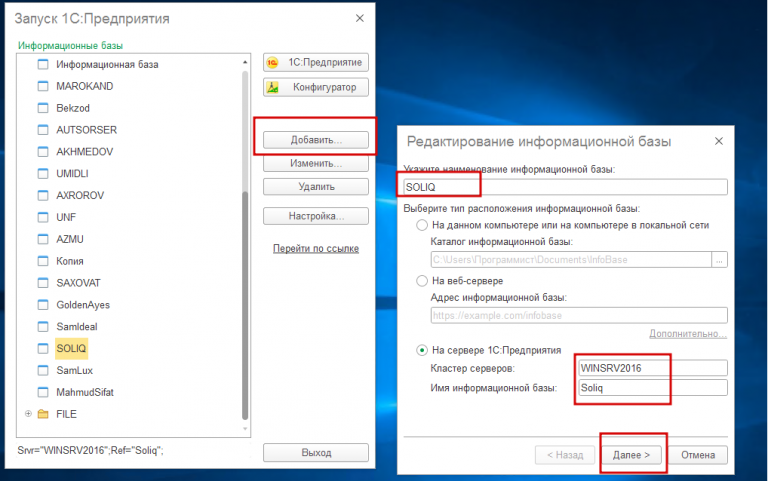
Task: Select the GoldenAyes infobase icon
Action: pos(43,305)
